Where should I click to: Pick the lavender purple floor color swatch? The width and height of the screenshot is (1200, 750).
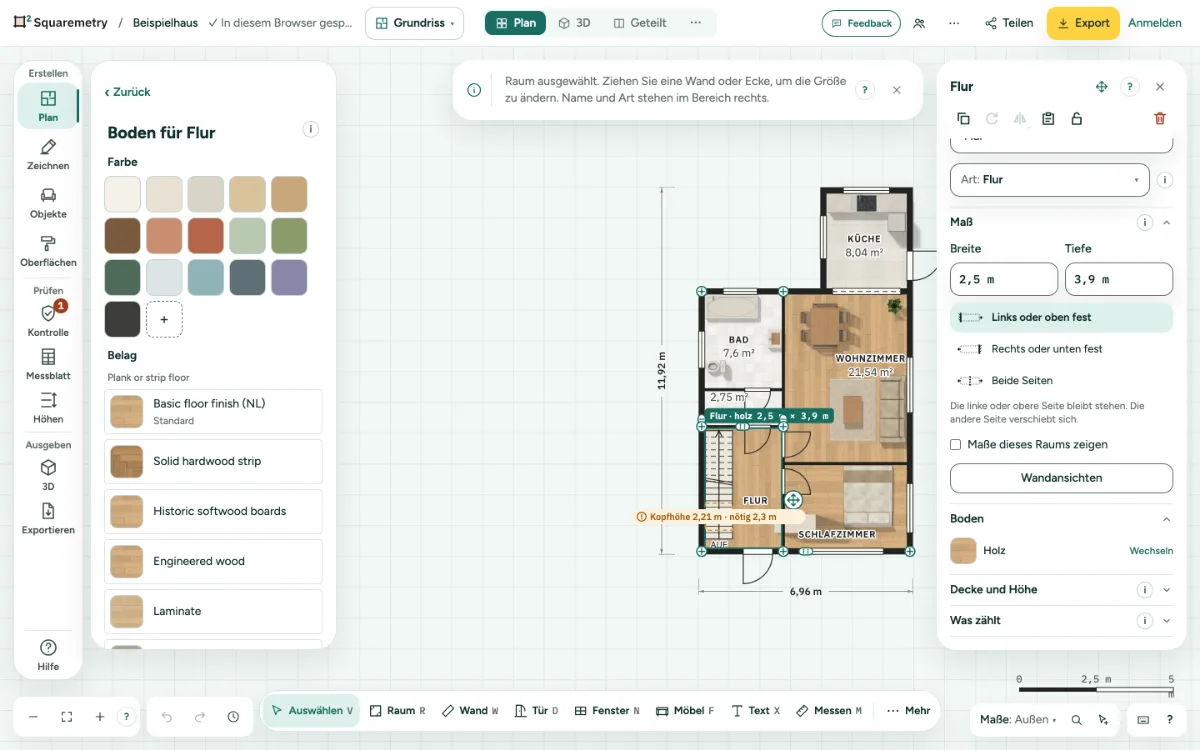(x=289, y=278)
